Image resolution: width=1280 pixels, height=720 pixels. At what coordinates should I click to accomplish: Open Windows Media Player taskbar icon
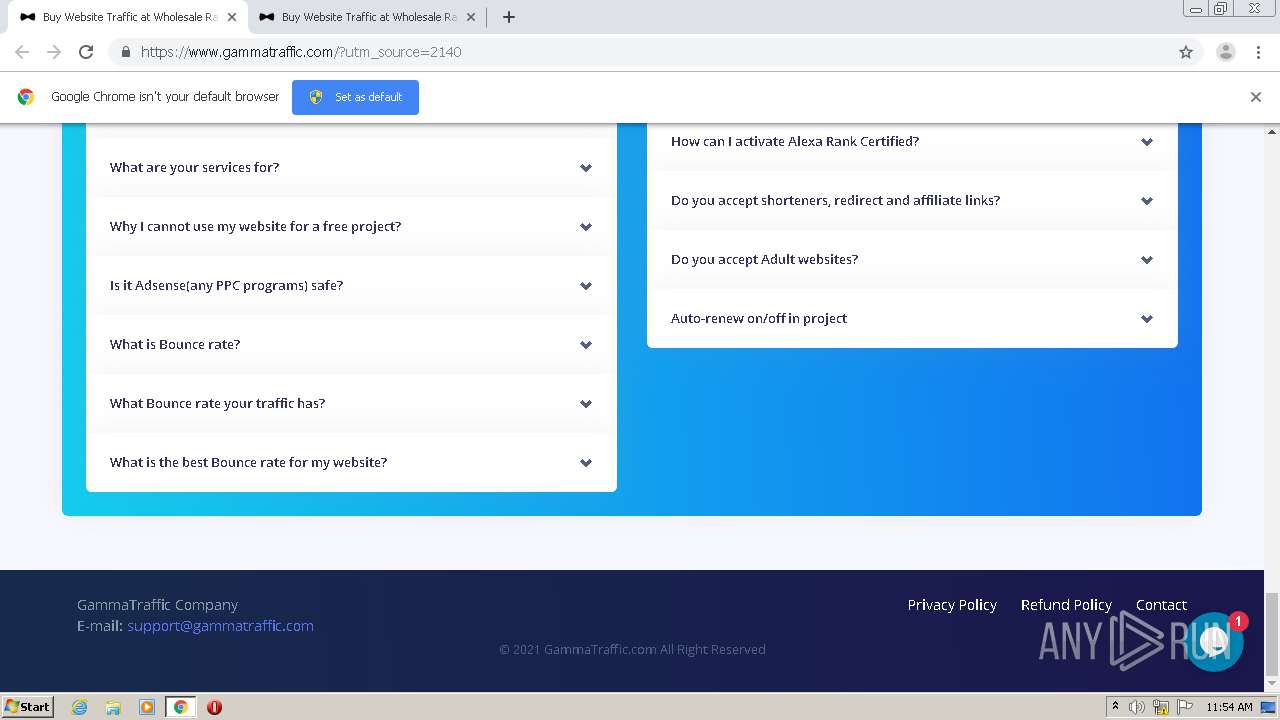coord(147,707)
